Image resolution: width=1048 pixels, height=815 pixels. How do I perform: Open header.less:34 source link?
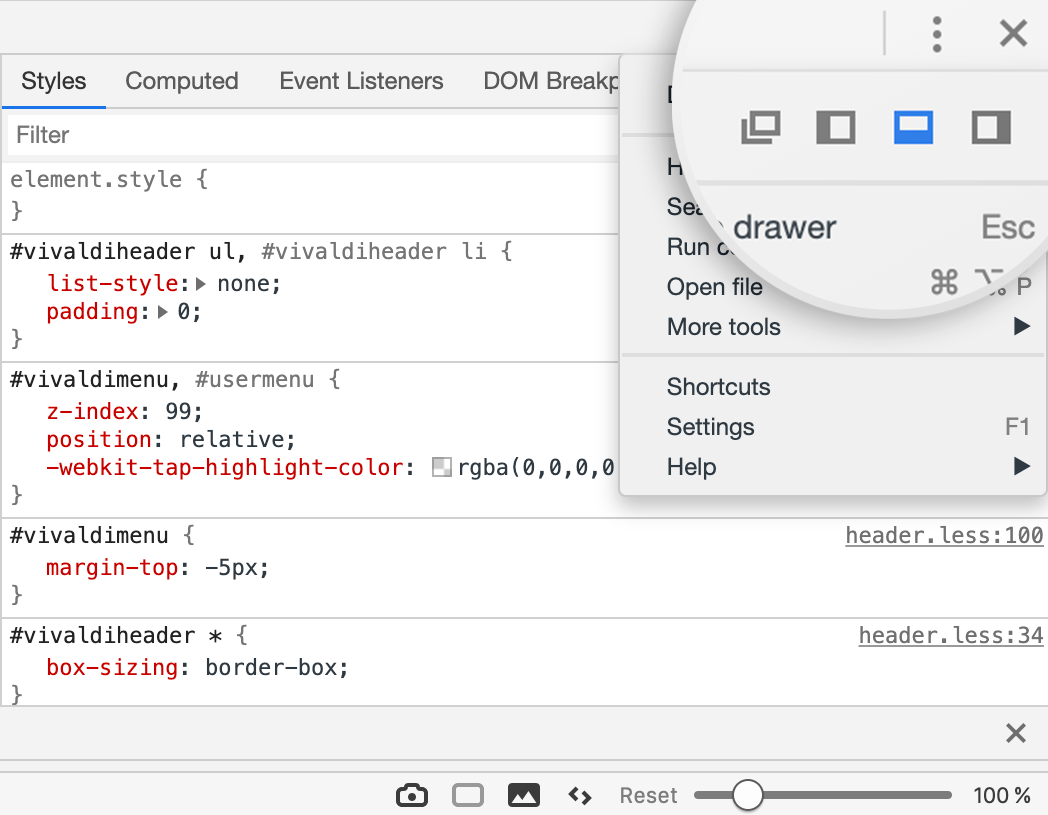point(950,635)
